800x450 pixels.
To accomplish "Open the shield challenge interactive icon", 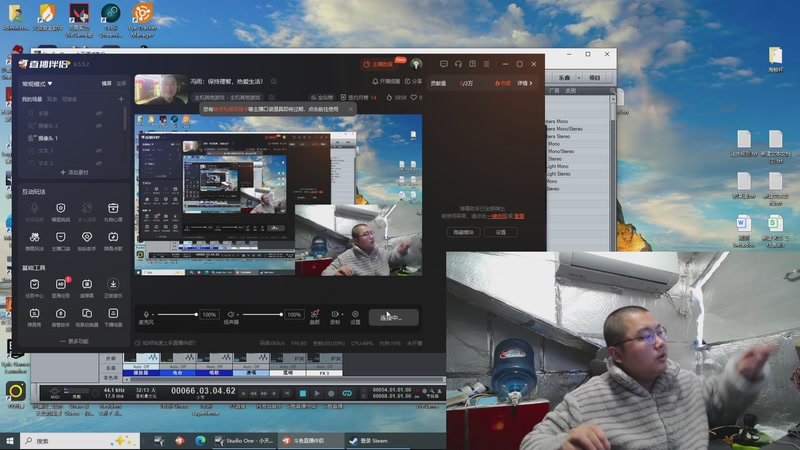I will point(61,208).
